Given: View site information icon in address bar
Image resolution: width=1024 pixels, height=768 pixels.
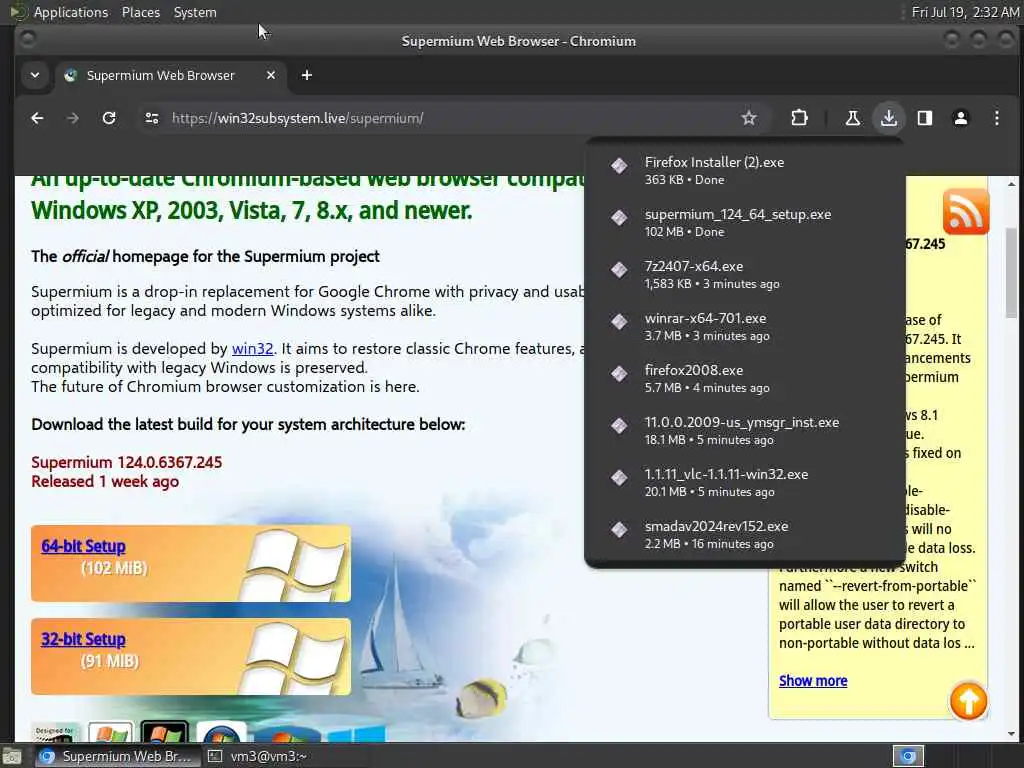Looking at the screenshot, I should click(x=152, y=118).
